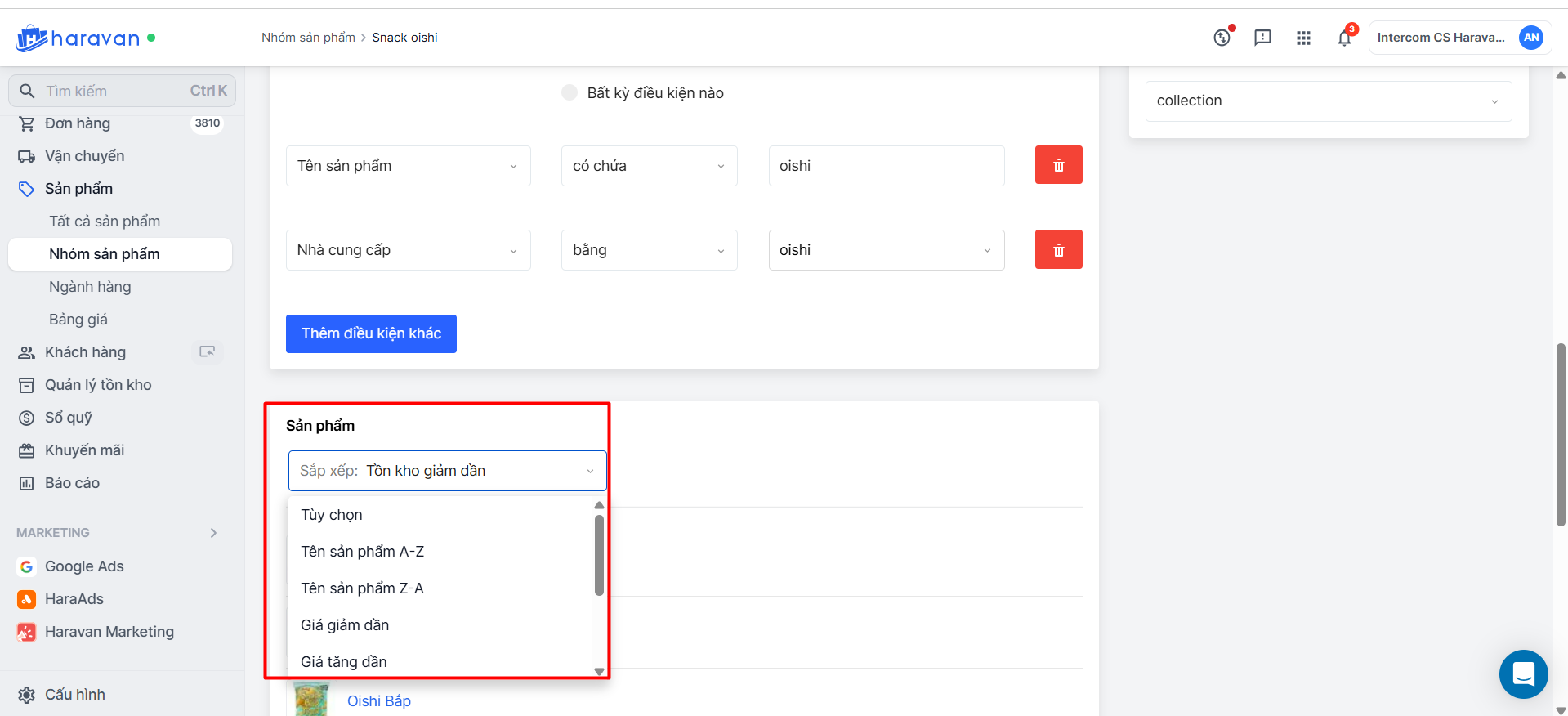Click the Google Ads icon
The height and width of the screenshot is (716, 1568).
click(x=27, y=566)
